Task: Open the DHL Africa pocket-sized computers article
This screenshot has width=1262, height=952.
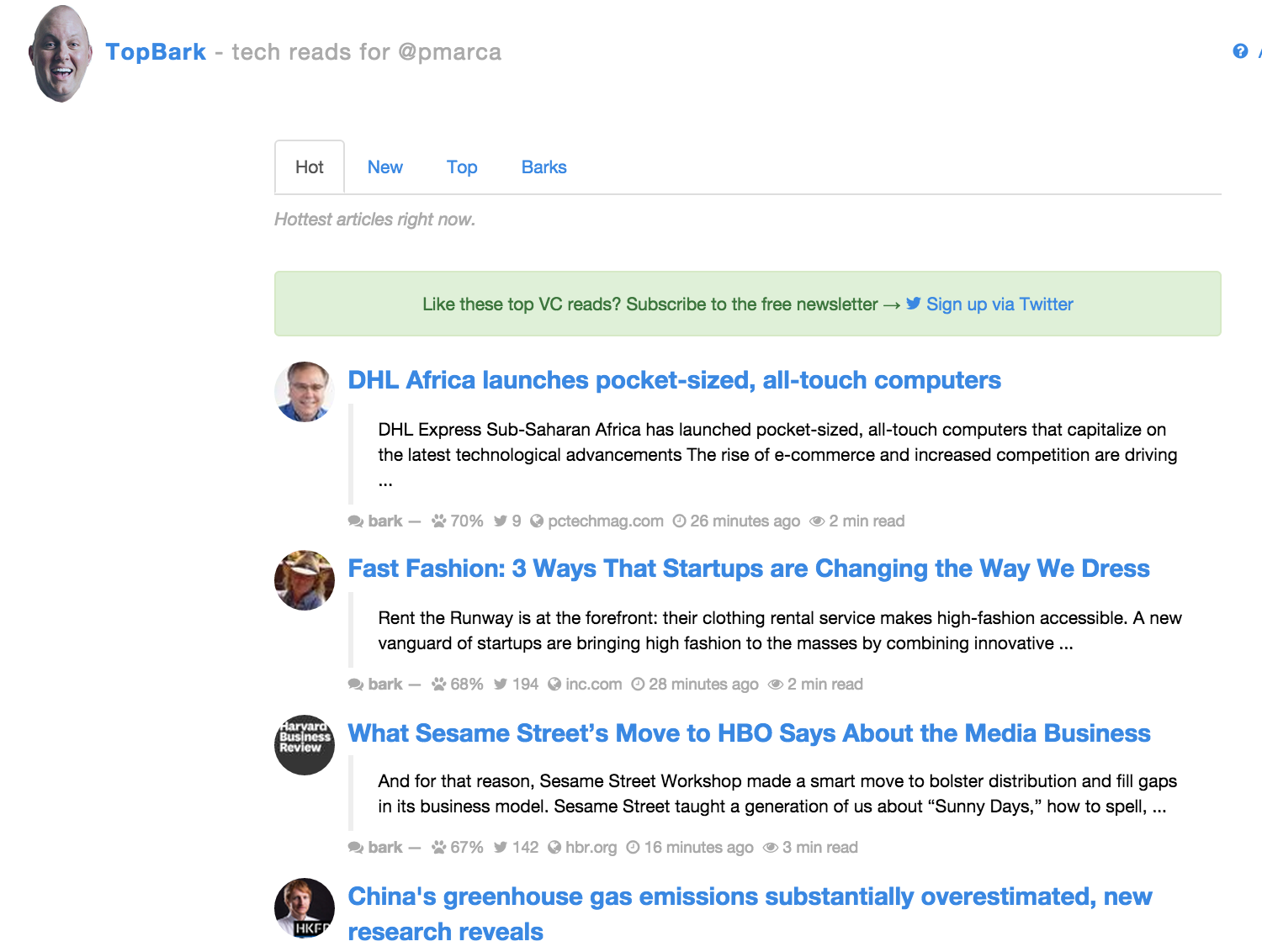Action: coord(674,380)
